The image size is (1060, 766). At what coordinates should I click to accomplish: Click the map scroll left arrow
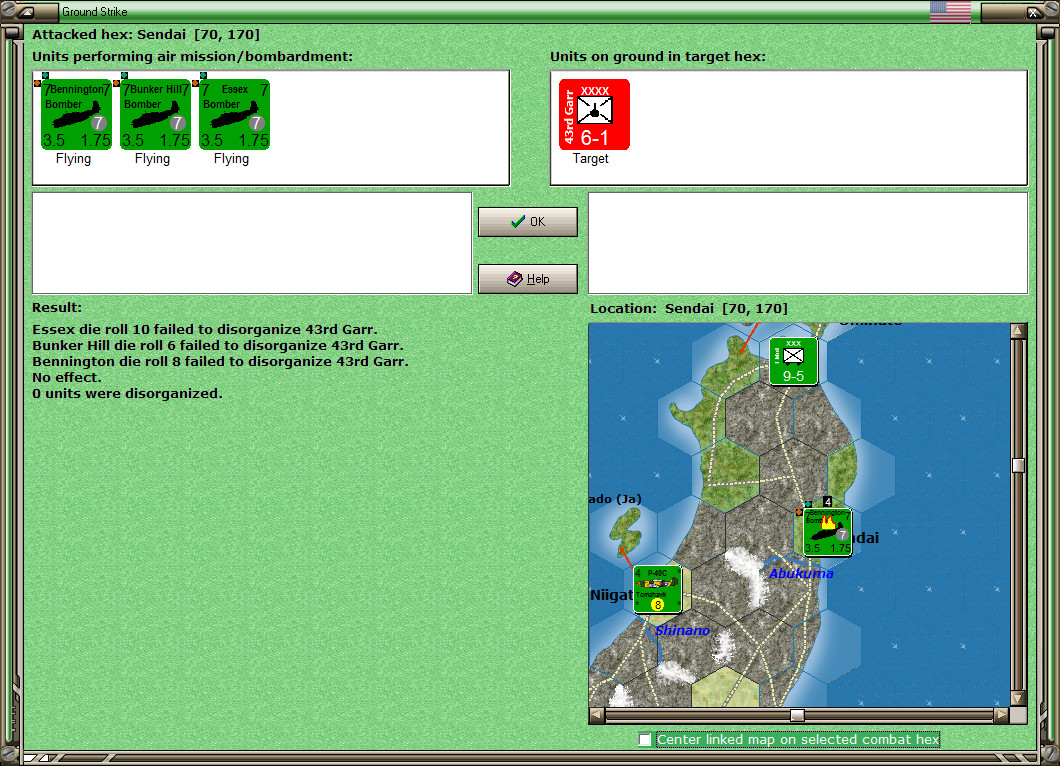click(596, 715)
